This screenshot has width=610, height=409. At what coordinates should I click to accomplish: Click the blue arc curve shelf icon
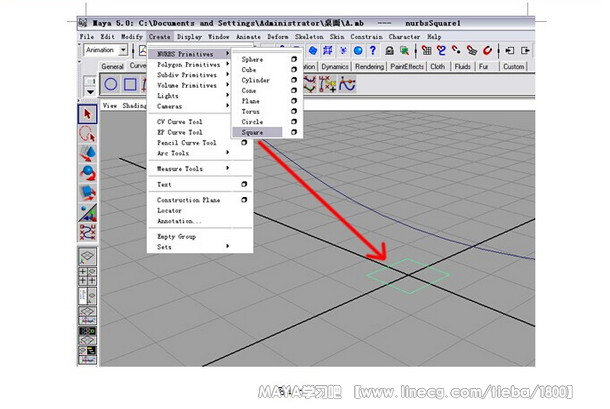347,84
